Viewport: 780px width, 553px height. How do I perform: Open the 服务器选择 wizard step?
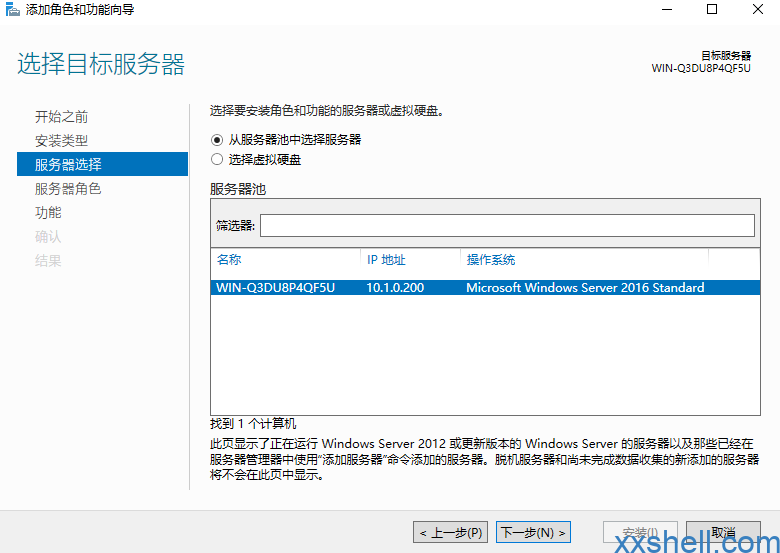102,164
